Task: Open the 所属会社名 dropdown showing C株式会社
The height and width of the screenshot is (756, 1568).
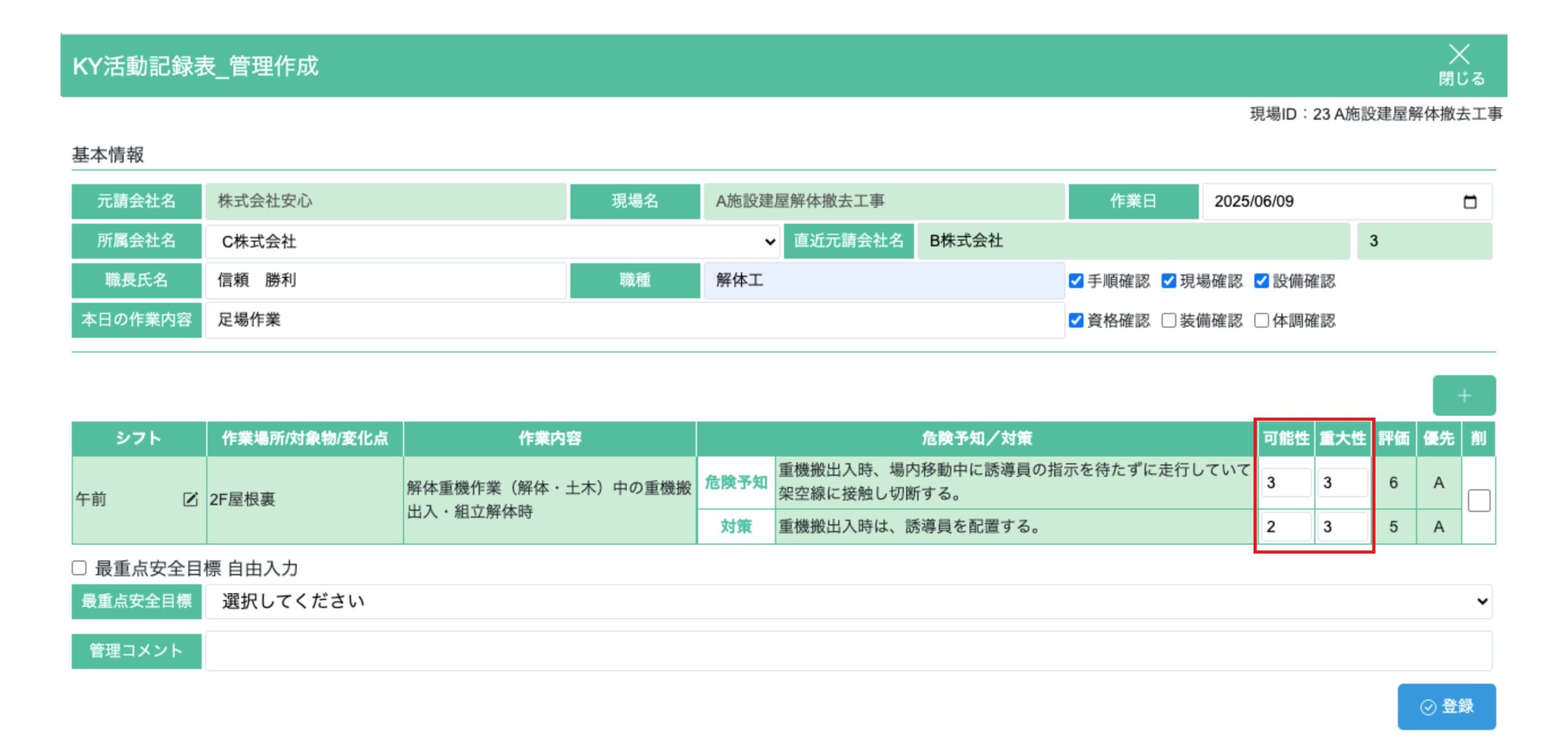Action: click(x=492, y=241)
